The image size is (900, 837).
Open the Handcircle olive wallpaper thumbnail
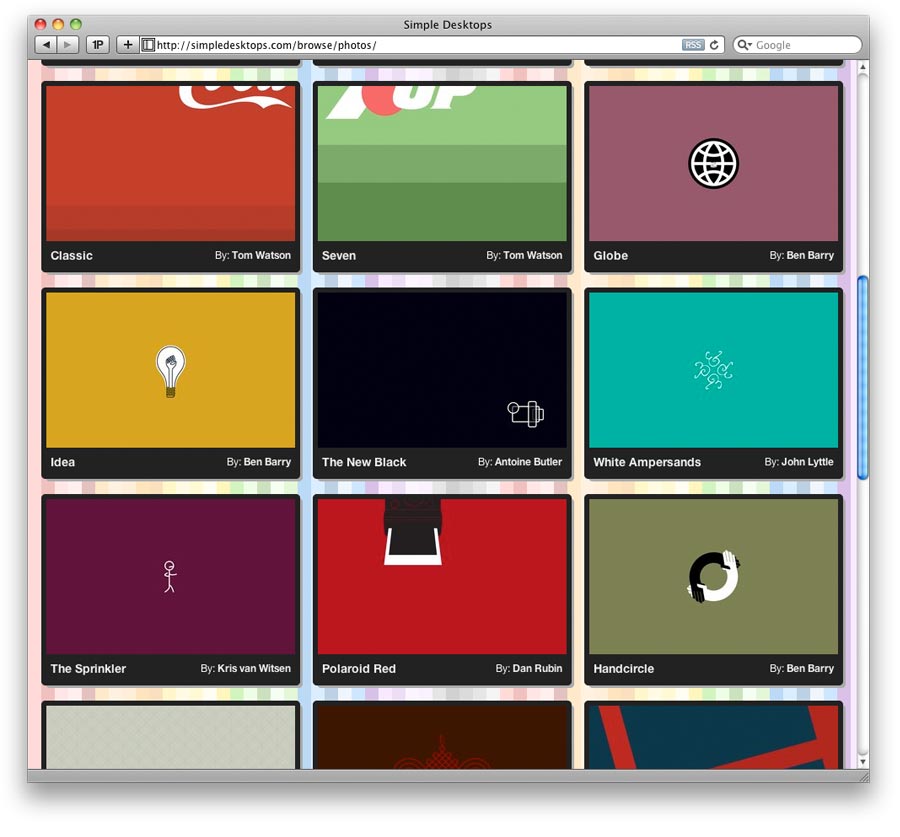click(x=713, y=576)
